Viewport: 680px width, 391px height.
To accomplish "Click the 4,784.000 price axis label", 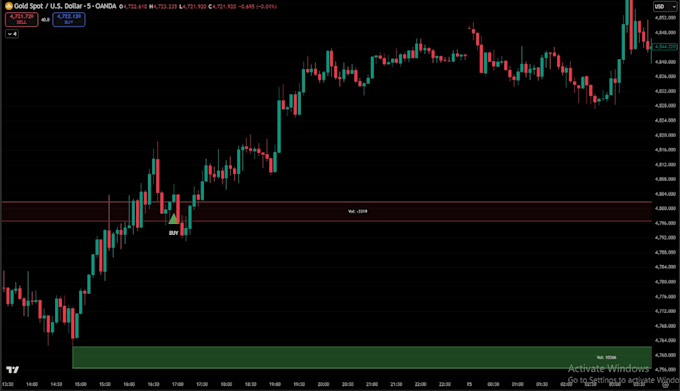I will 665,267.
